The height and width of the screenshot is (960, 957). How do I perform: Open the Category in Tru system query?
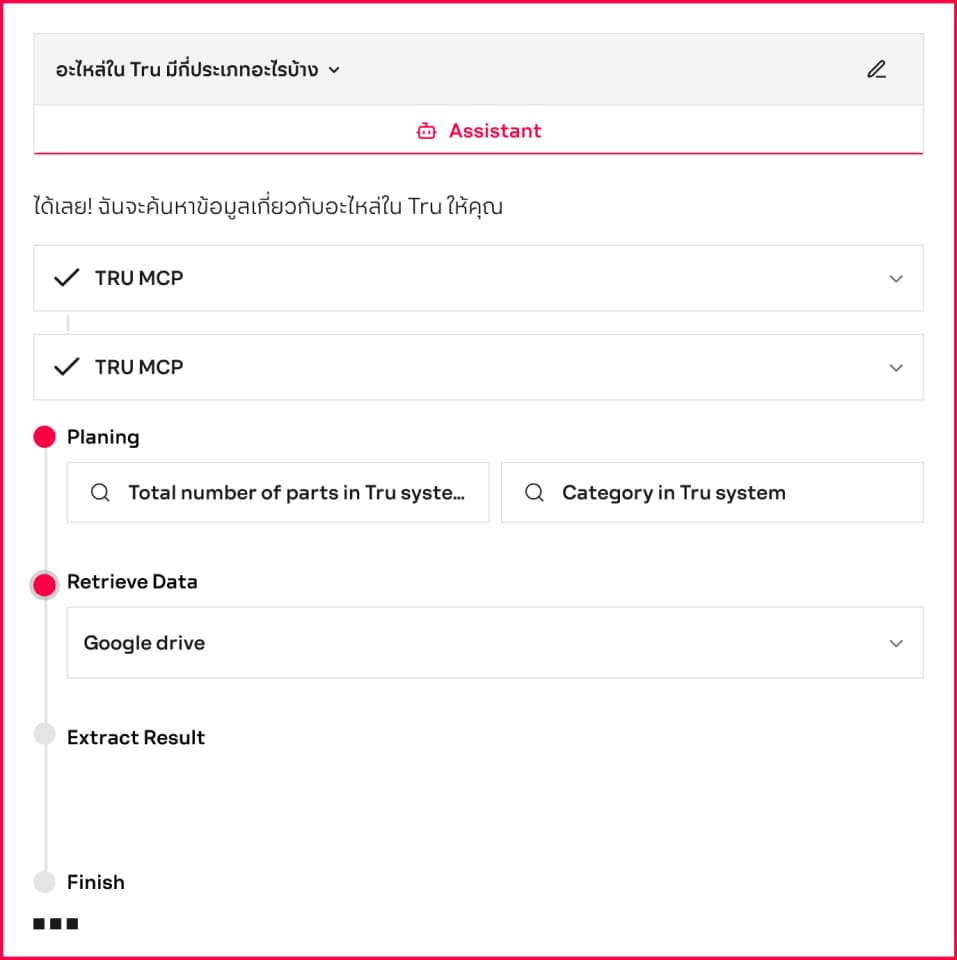pyautogui.click(x=674, y=493)
